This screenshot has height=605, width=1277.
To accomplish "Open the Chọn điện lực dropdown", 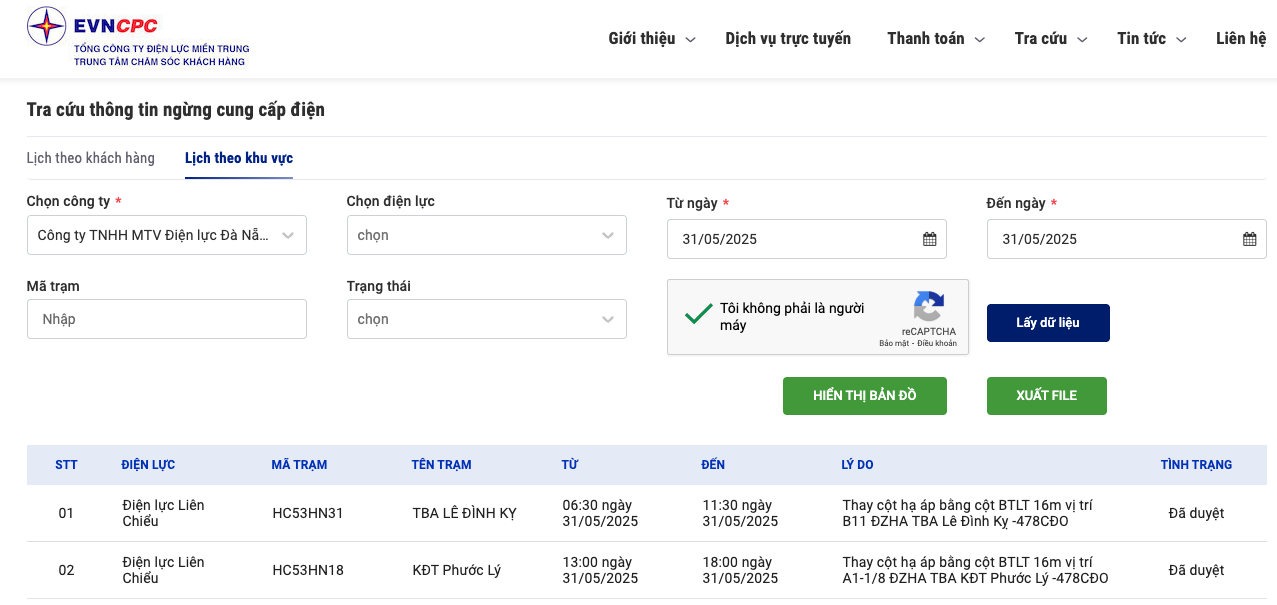I will tap(486, 235).
